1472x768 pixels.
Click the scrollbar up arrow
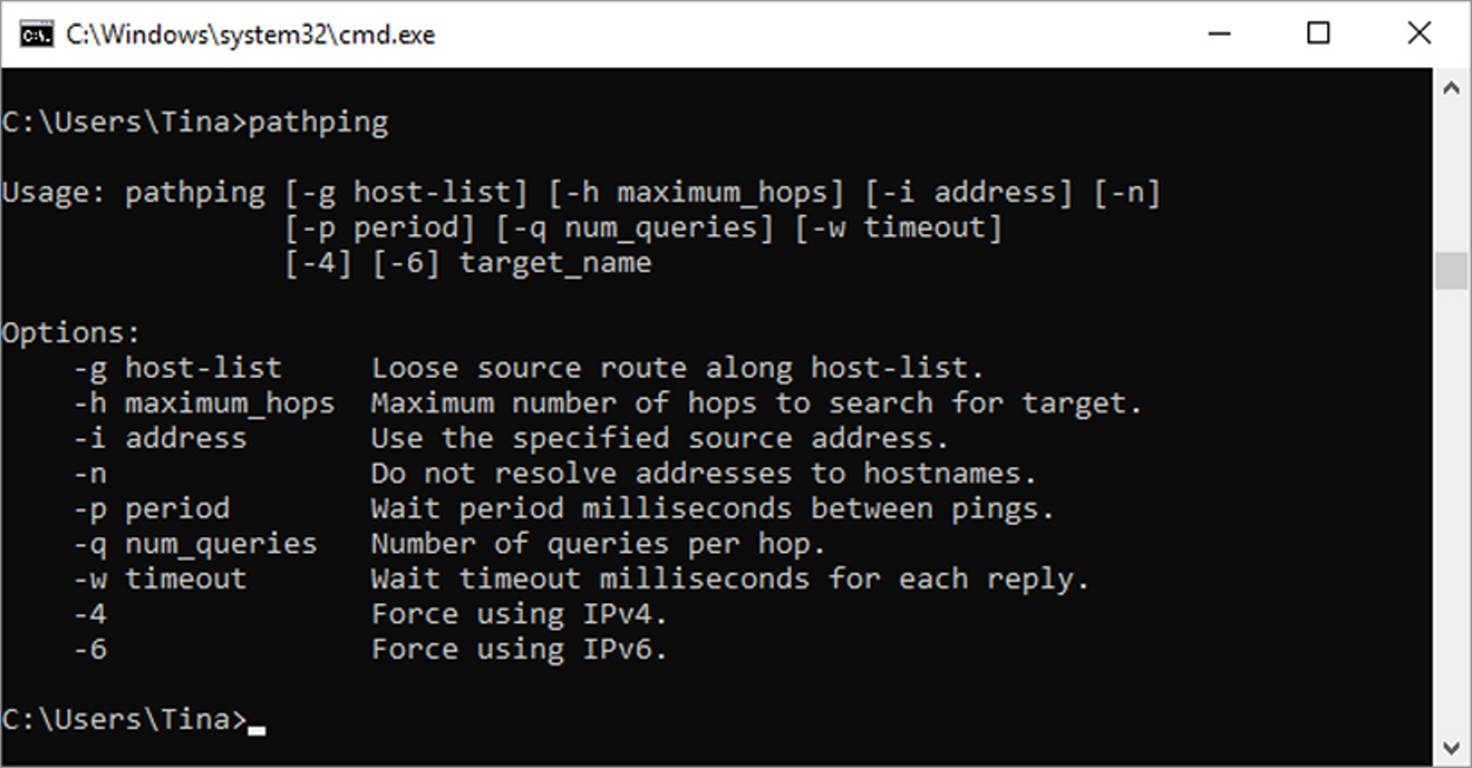[x=1452, y=86]
